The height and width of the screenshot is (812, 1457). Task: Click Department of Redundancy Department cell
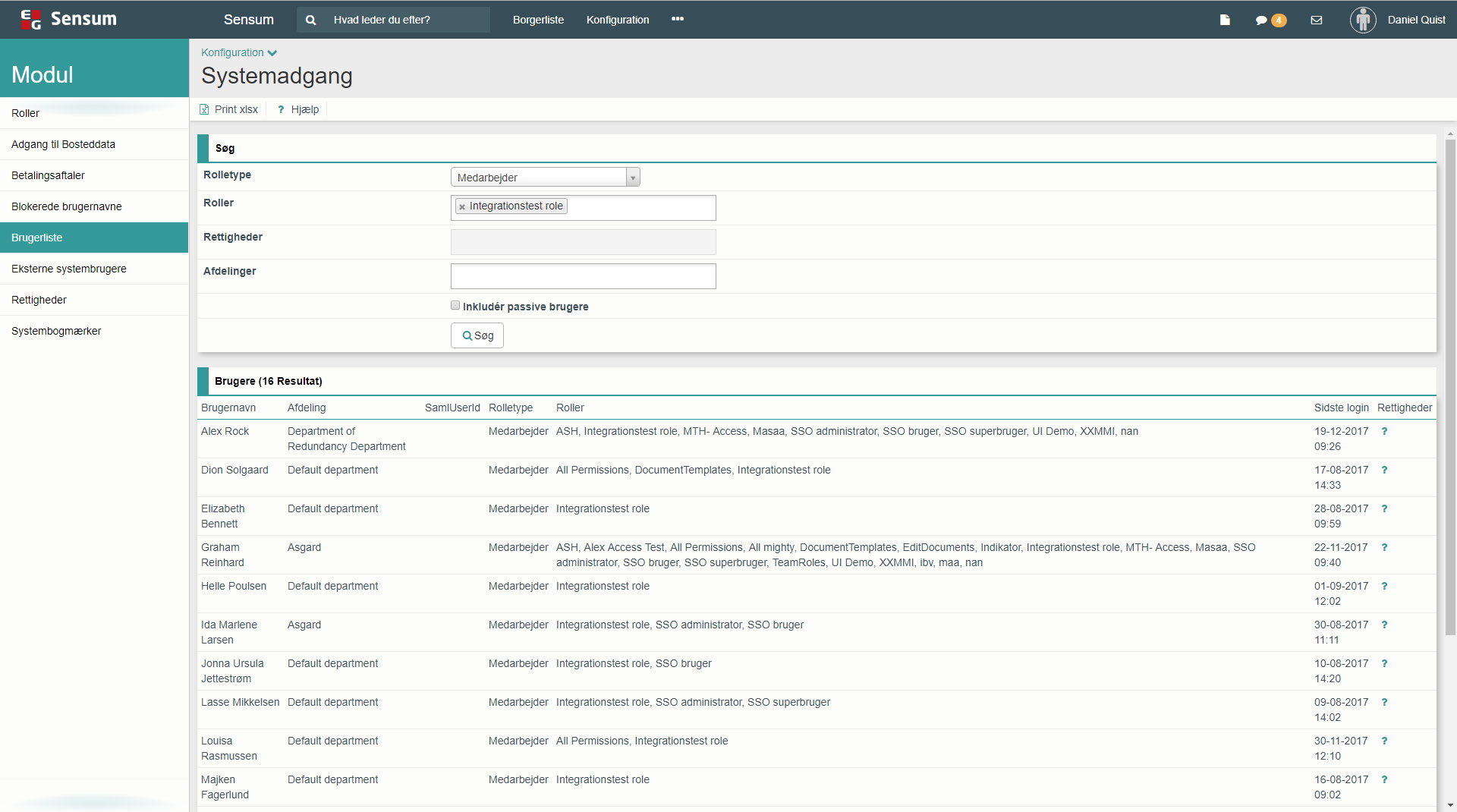pos(347,439)
